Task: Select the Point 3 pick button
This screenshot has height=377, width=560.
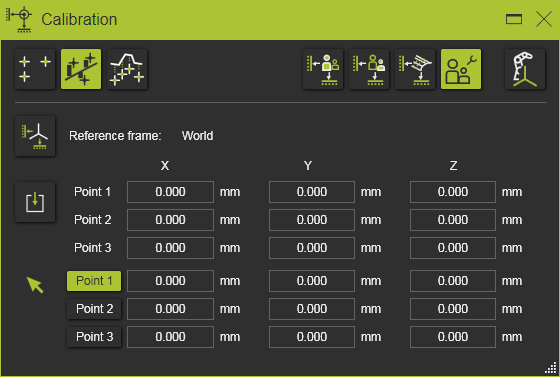Action: click(94, 337)
